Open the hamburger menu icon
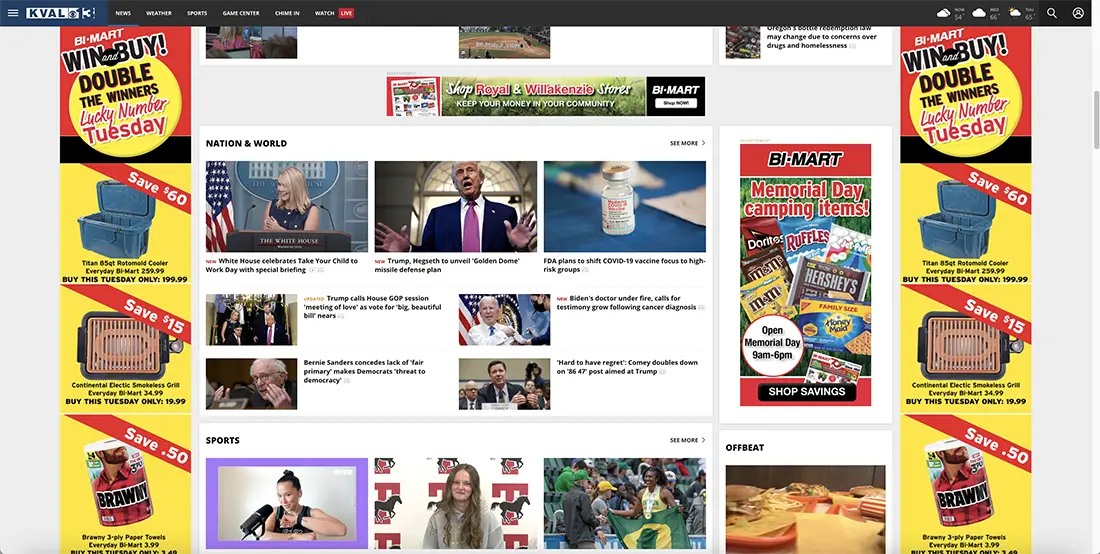Image resolution: width=1100 pixels, height=554 pixels. coord(13,13)
